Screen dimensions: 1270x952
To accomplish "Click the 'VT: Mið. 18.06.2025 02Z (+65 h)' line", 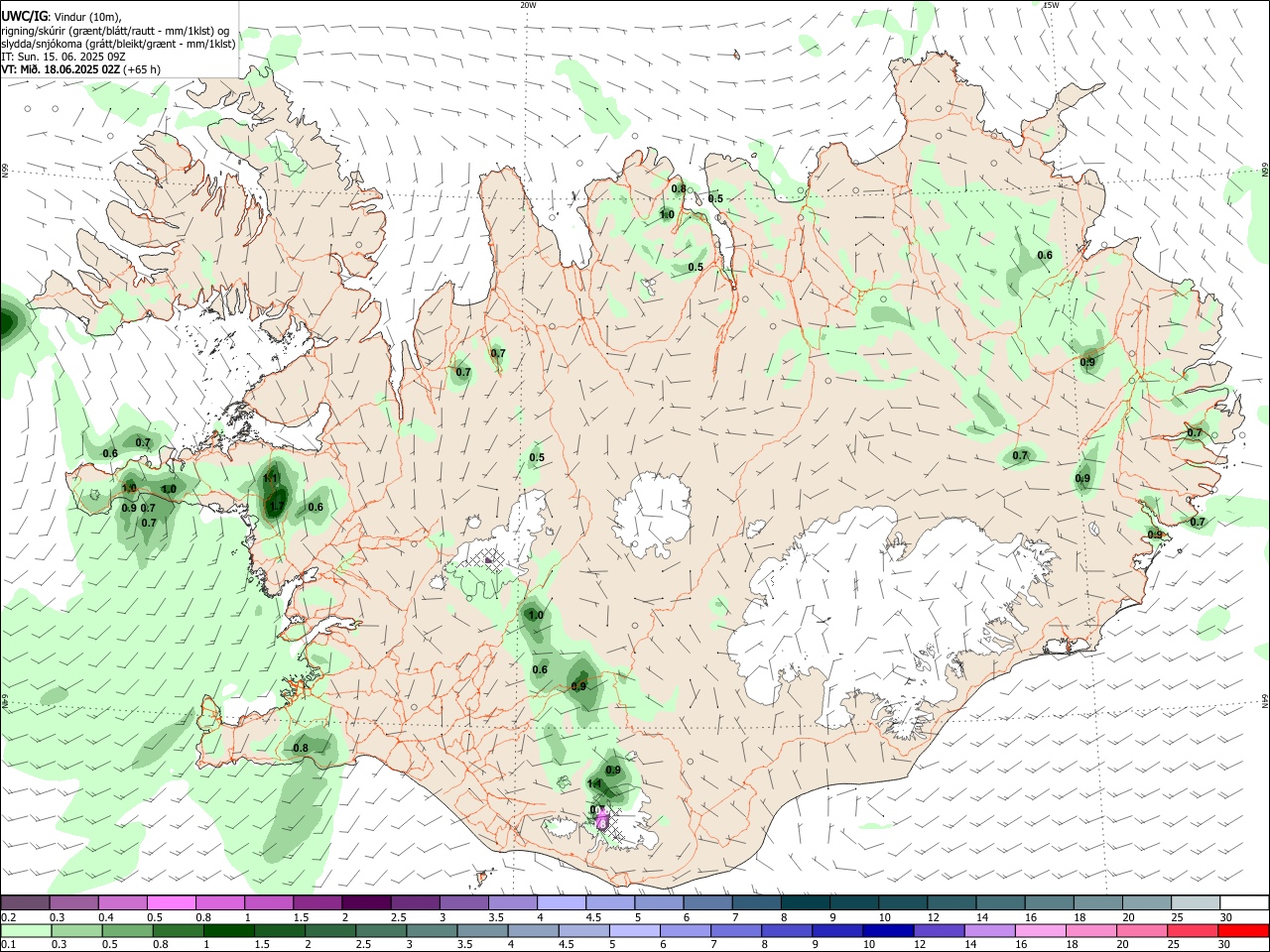I will [80, 69].
